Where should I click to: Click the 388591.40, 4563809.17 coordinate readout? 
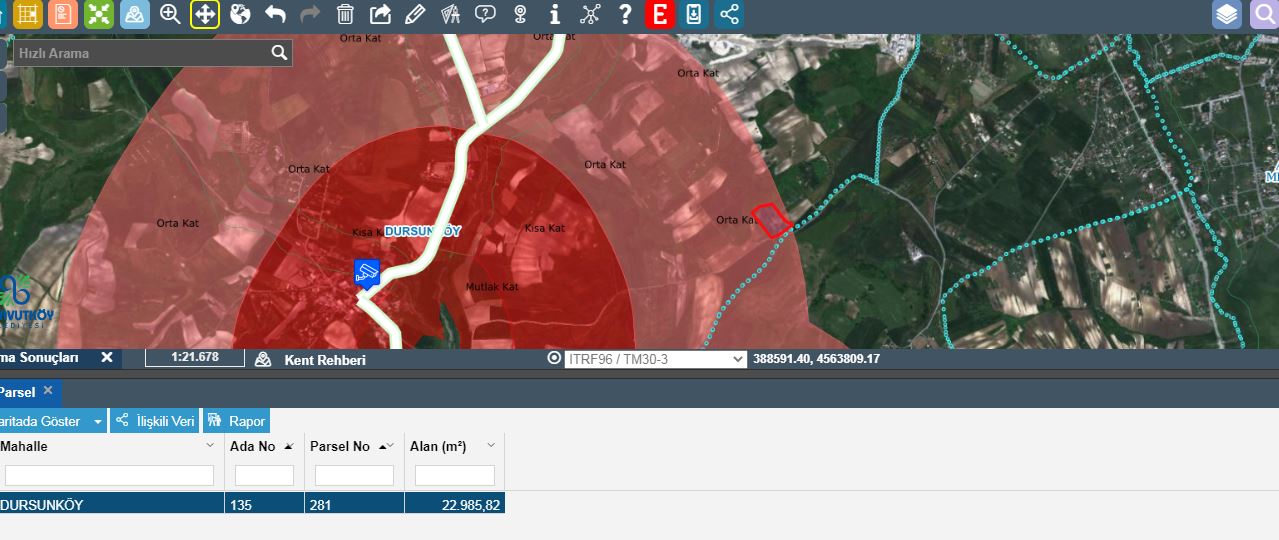click(x=816, y=358)
